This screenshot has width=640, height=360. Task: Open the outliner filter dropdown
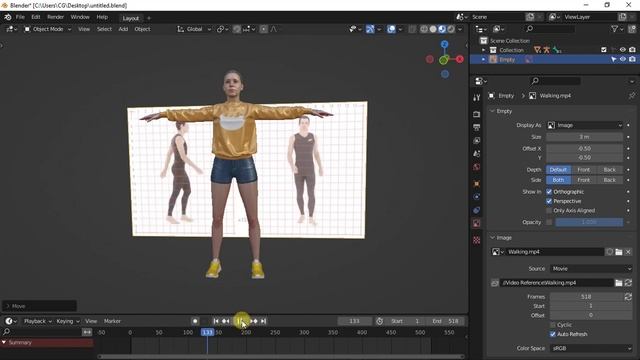617,29
